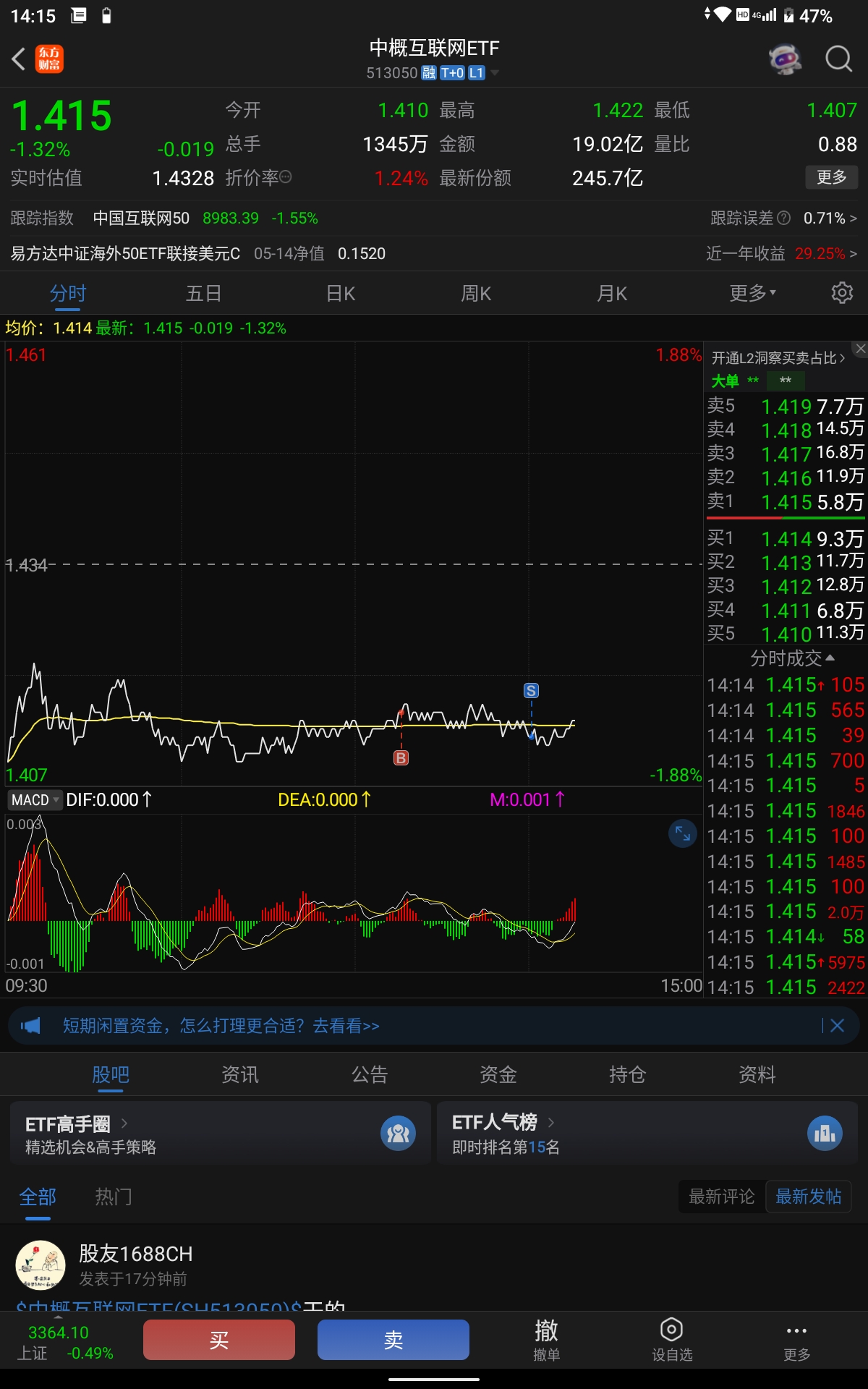Add to watchlist via 设自选 icon

point(672,1339)
